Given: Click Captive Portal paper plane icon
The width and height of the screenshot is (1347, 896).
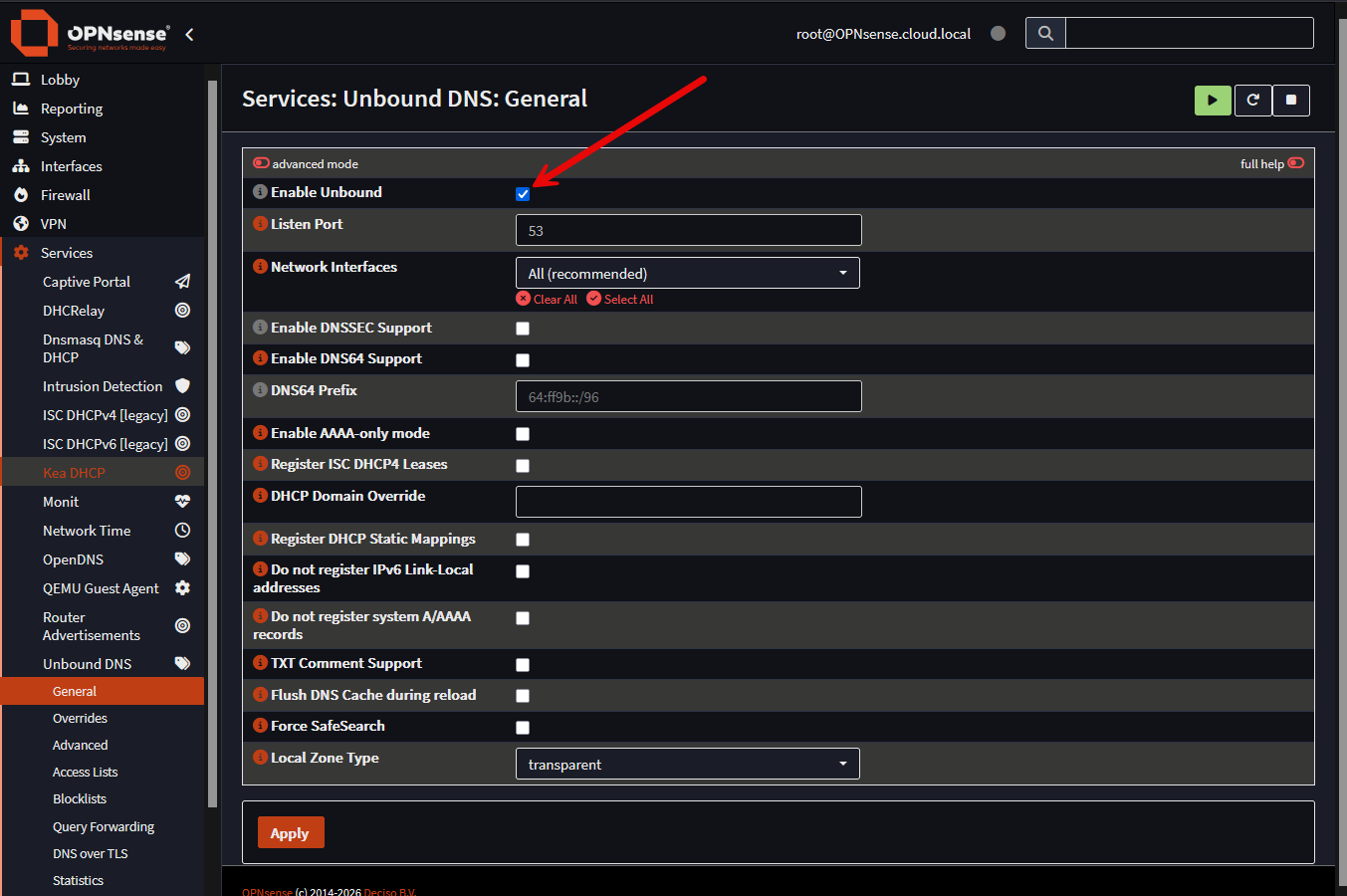Looking at the screenshot, I should 182,282.
